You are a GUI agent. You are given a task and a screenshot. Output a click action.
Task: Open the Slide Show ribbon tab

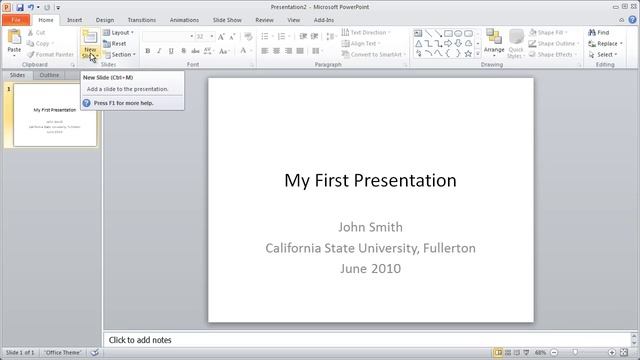pyautogui.click(x=227, y=20)
